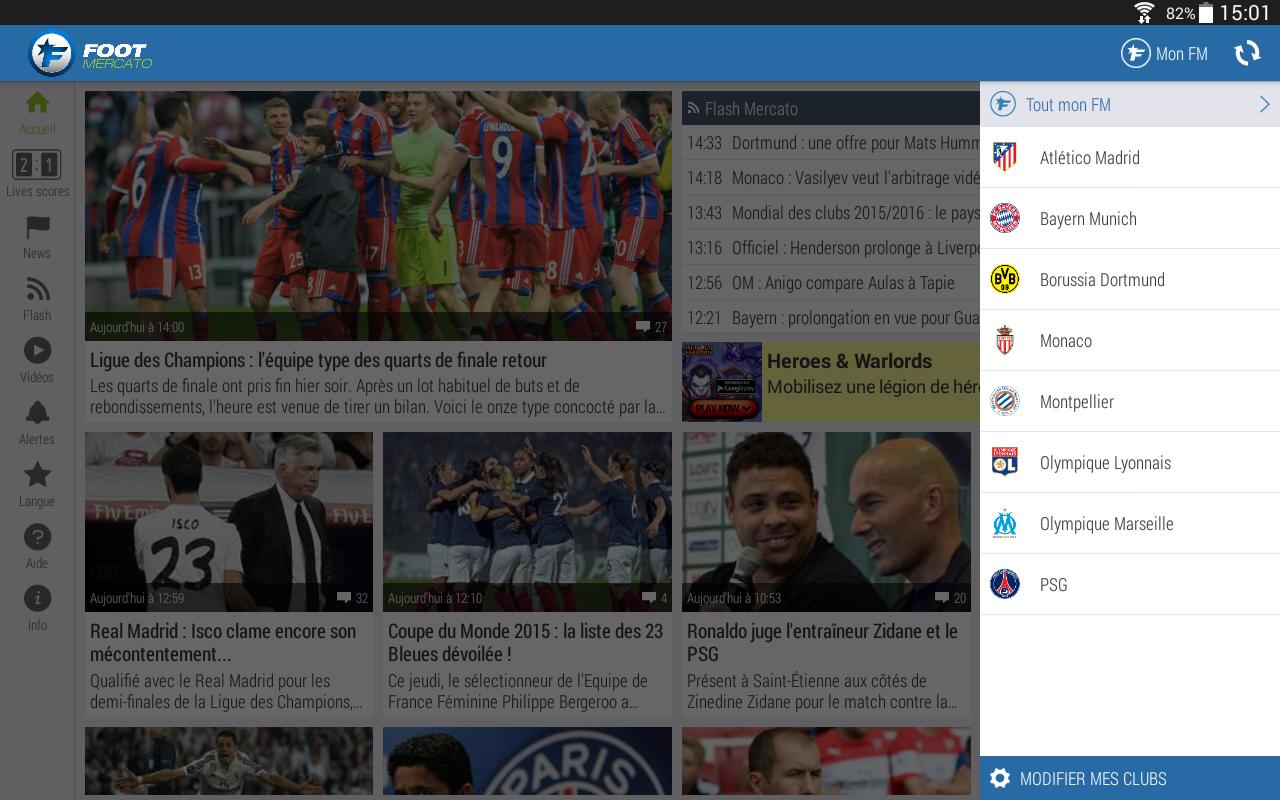Open the Flash RSS feed icon
The width and height of the screenshot is (1280, 800).
click(x=37, y=289)
